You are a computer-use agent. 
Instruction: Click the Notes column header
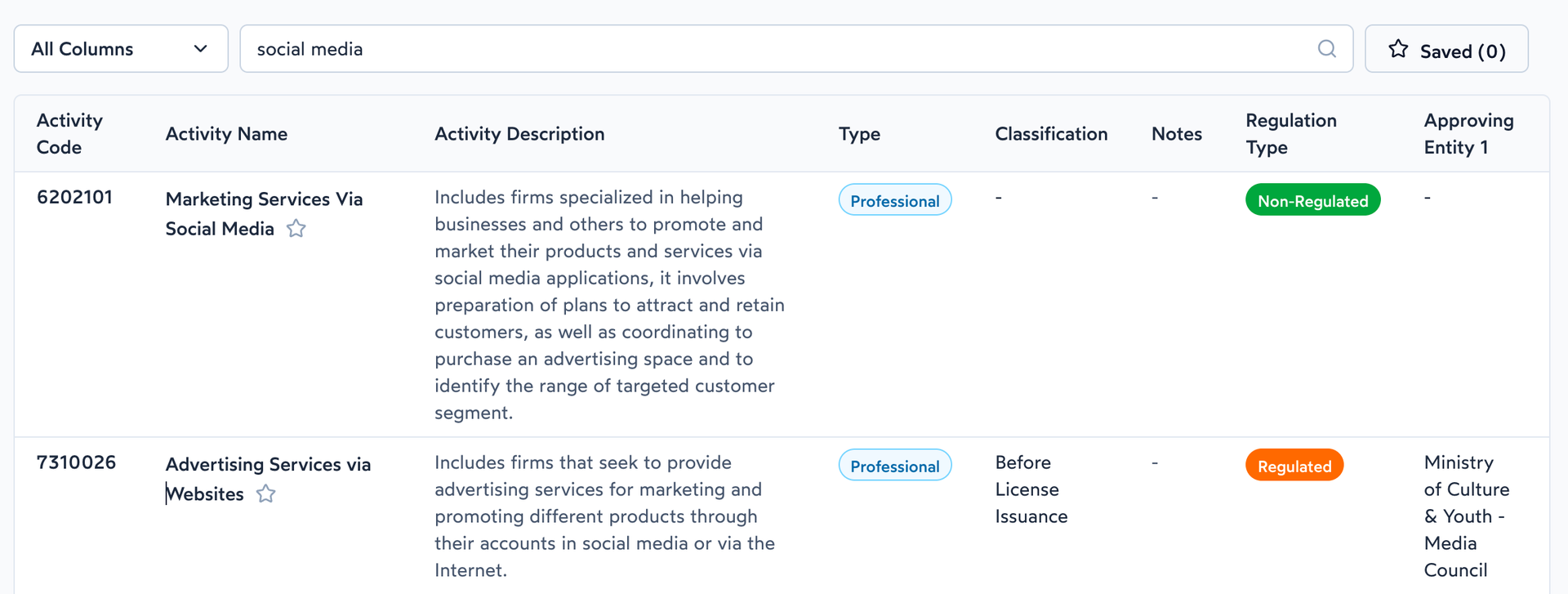click(x=1176, y=133)
